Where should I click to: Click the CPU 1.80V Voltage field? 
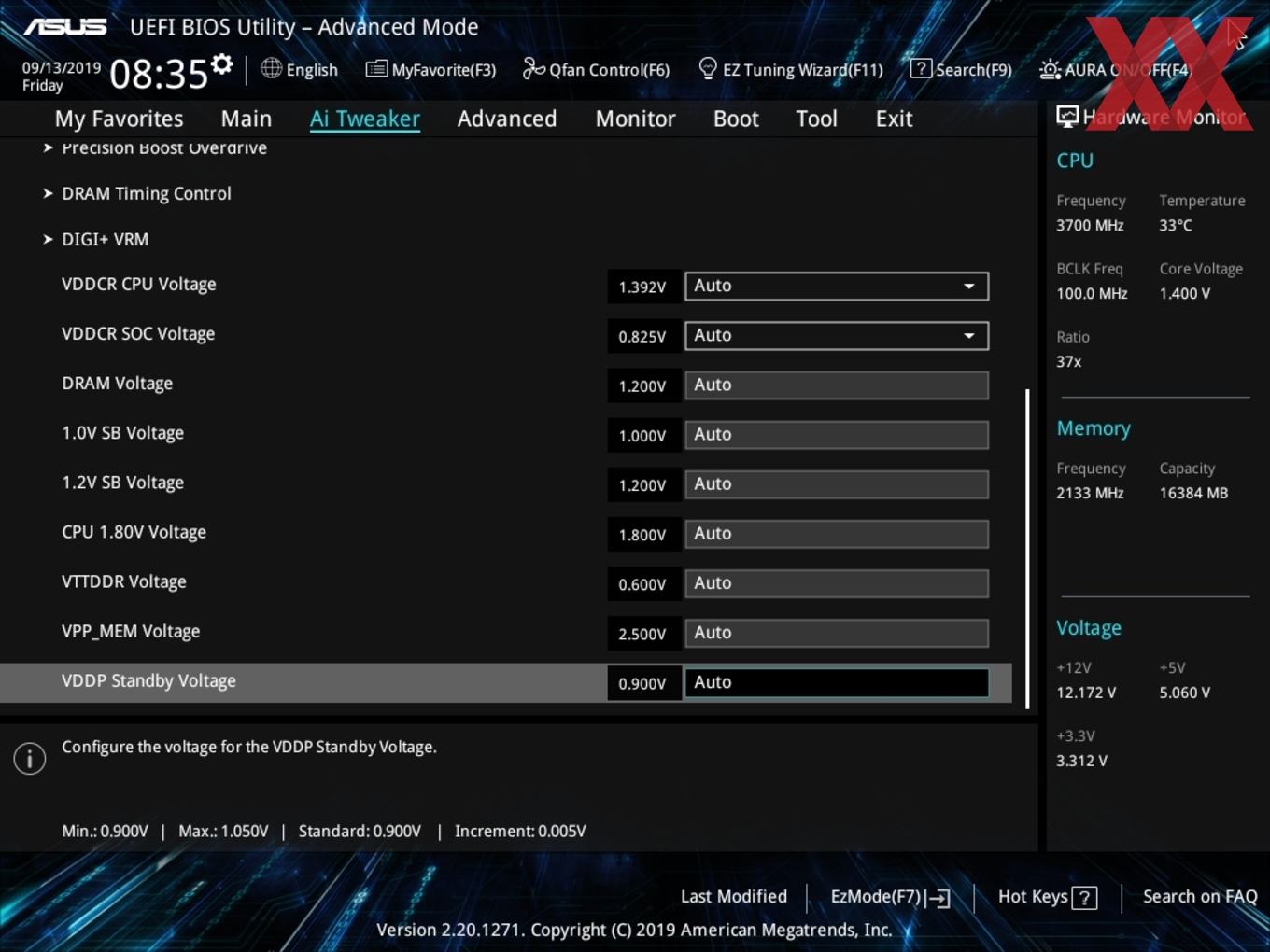point(837,533)
